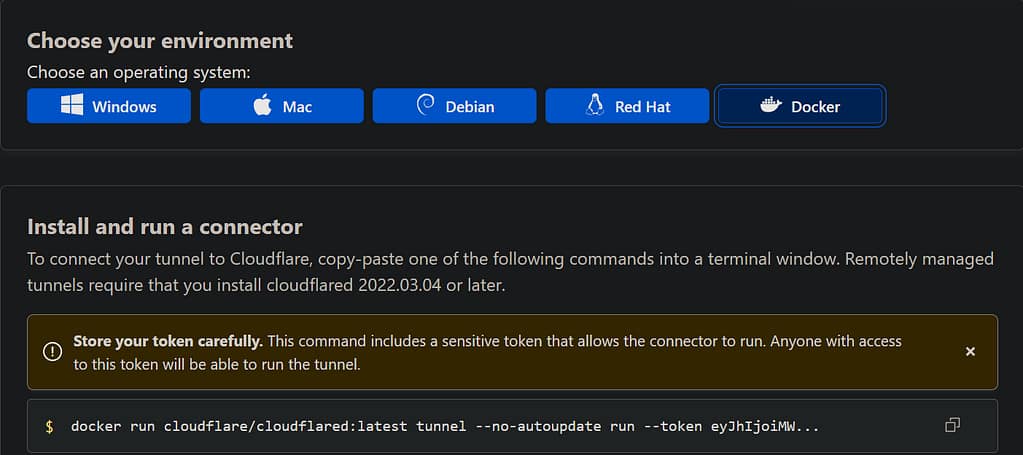Viewport: 1023px width, 455px height.
Task: Click the 'Choose your environment' heading
Action: 160,41
